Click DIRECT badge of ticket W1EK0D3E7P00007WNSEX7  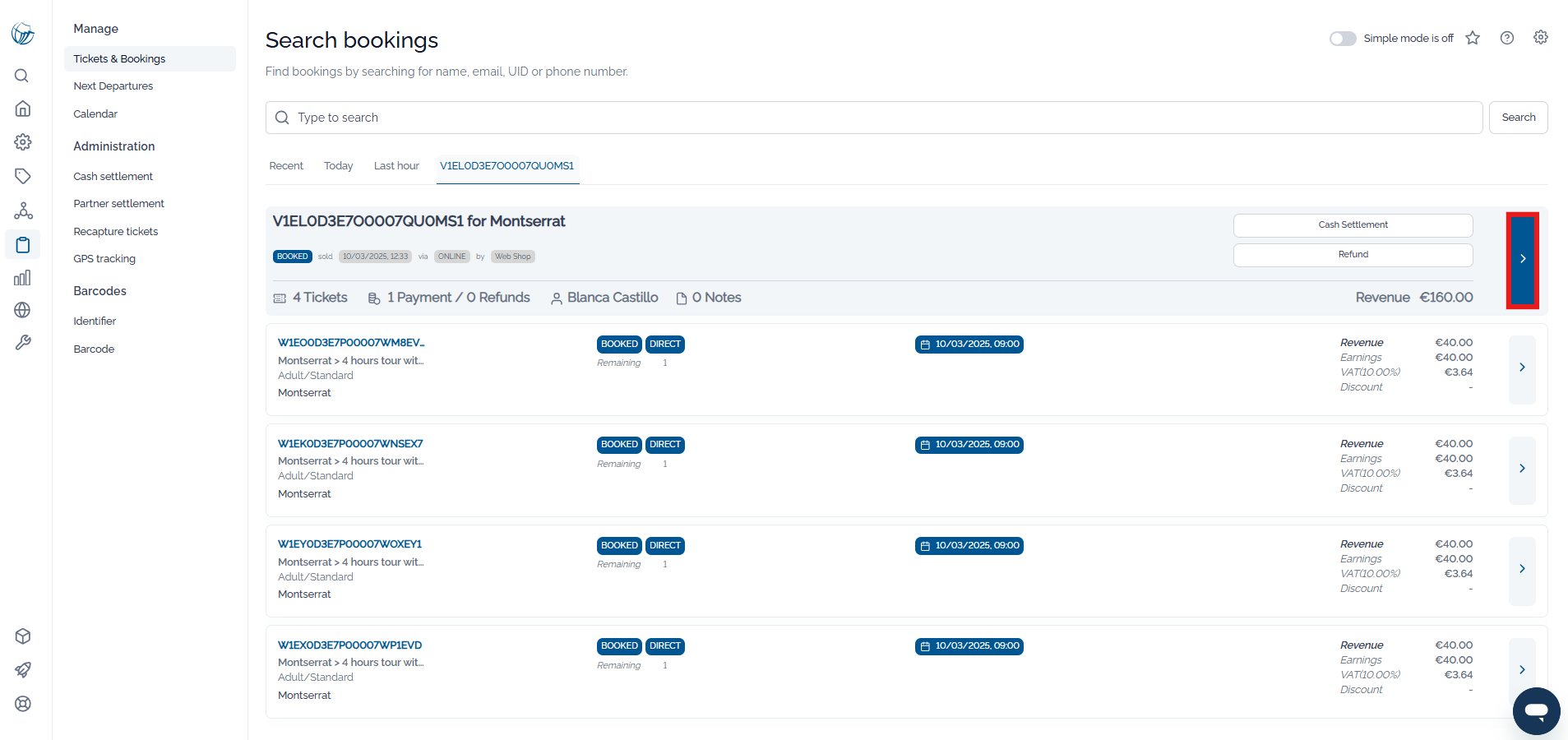pyautogui.click(x=665, y=445)
